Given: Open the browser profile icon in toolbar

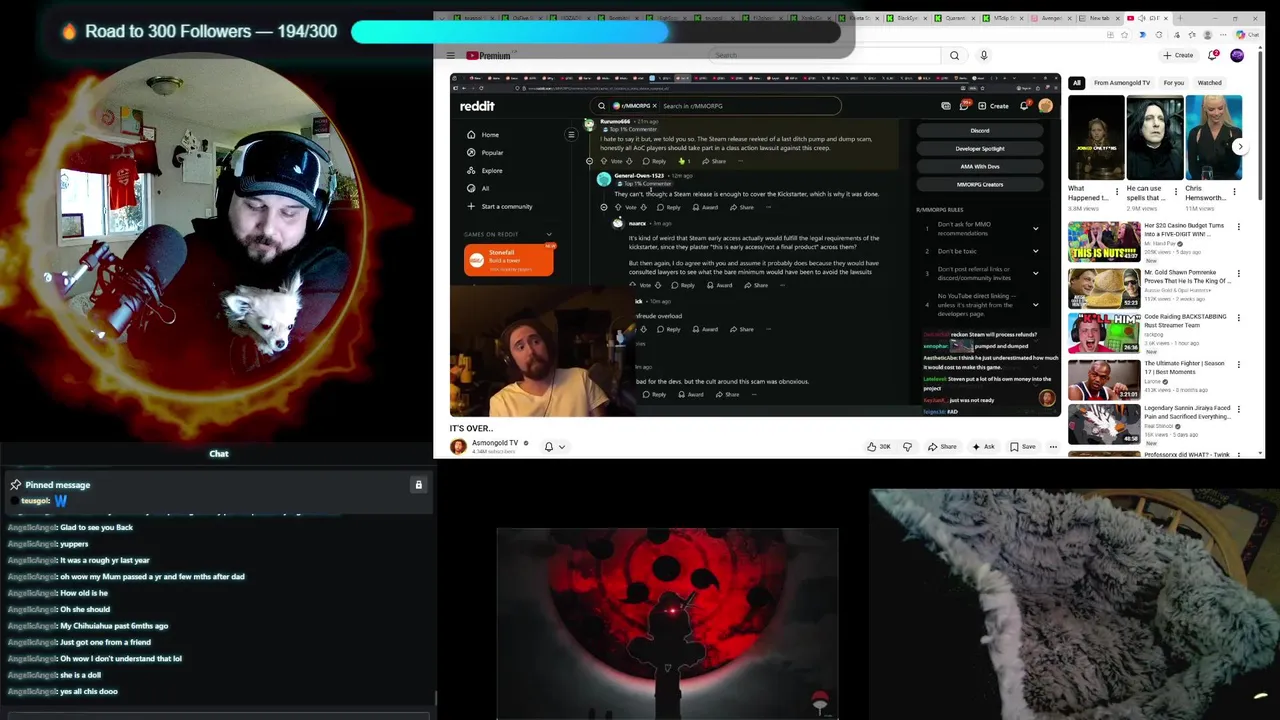Looking at the screenshot, I should (1207, 35).
